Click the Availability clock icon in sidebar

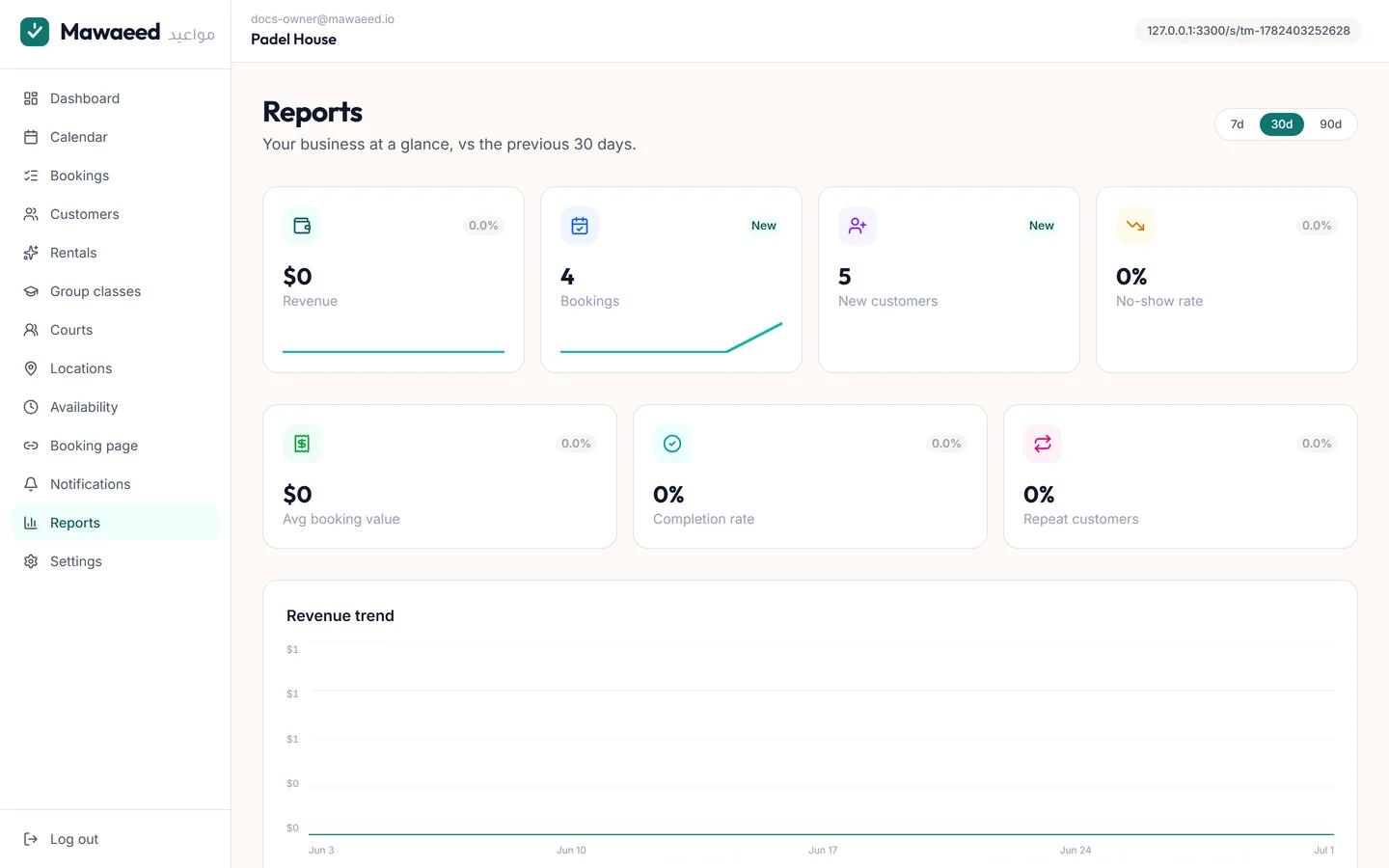(x=31, y=407)
